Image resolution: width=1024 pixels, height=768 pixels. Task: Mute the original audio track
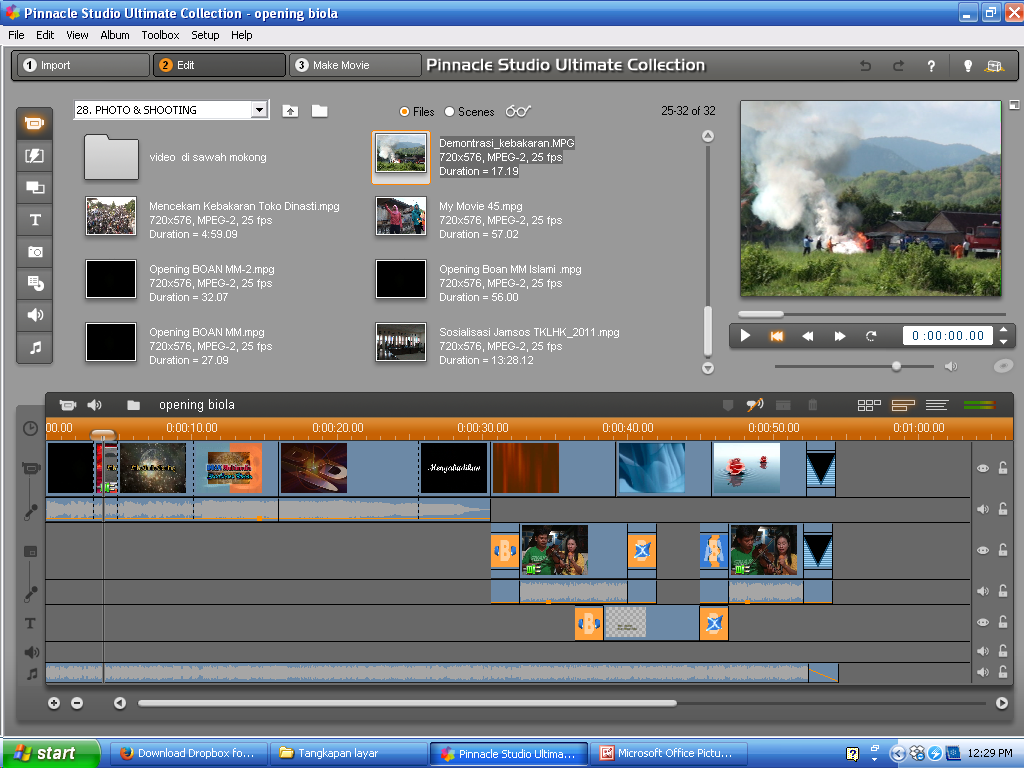(x=983, y=509)
